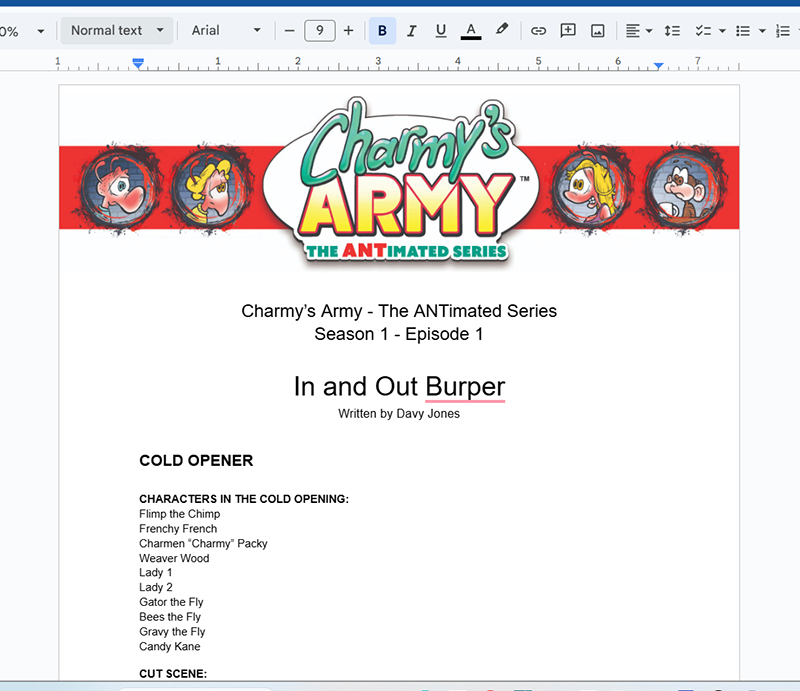800x691 pixels.
Task: Click 'CHARACTERS IN THE COLD OPENING:' heading
Action: coord(244,499)
